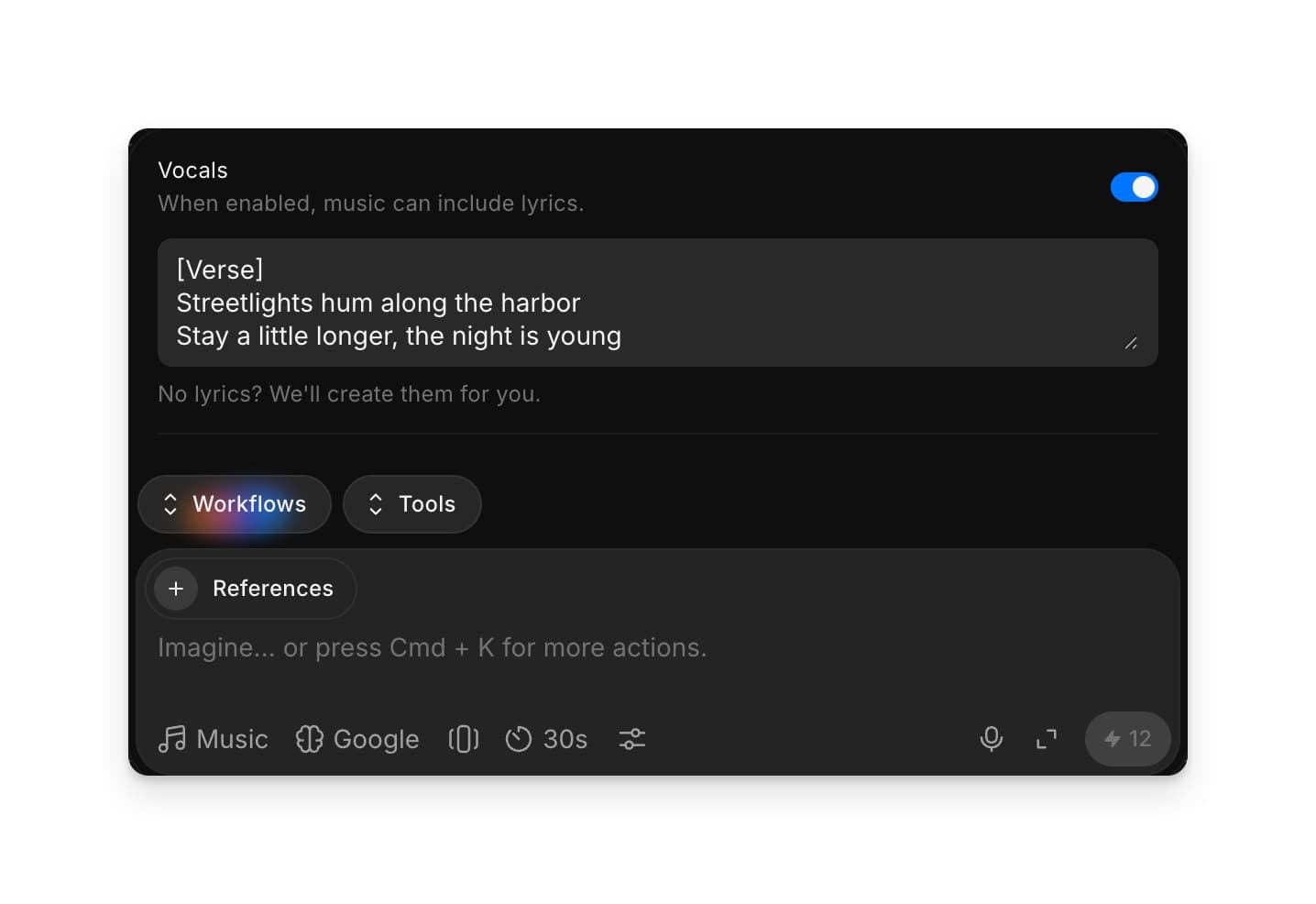Click the 'No lyrics? We'll create them for you.' text
This screenshot has height=904, width=1316.
click(x=349, y=394)
